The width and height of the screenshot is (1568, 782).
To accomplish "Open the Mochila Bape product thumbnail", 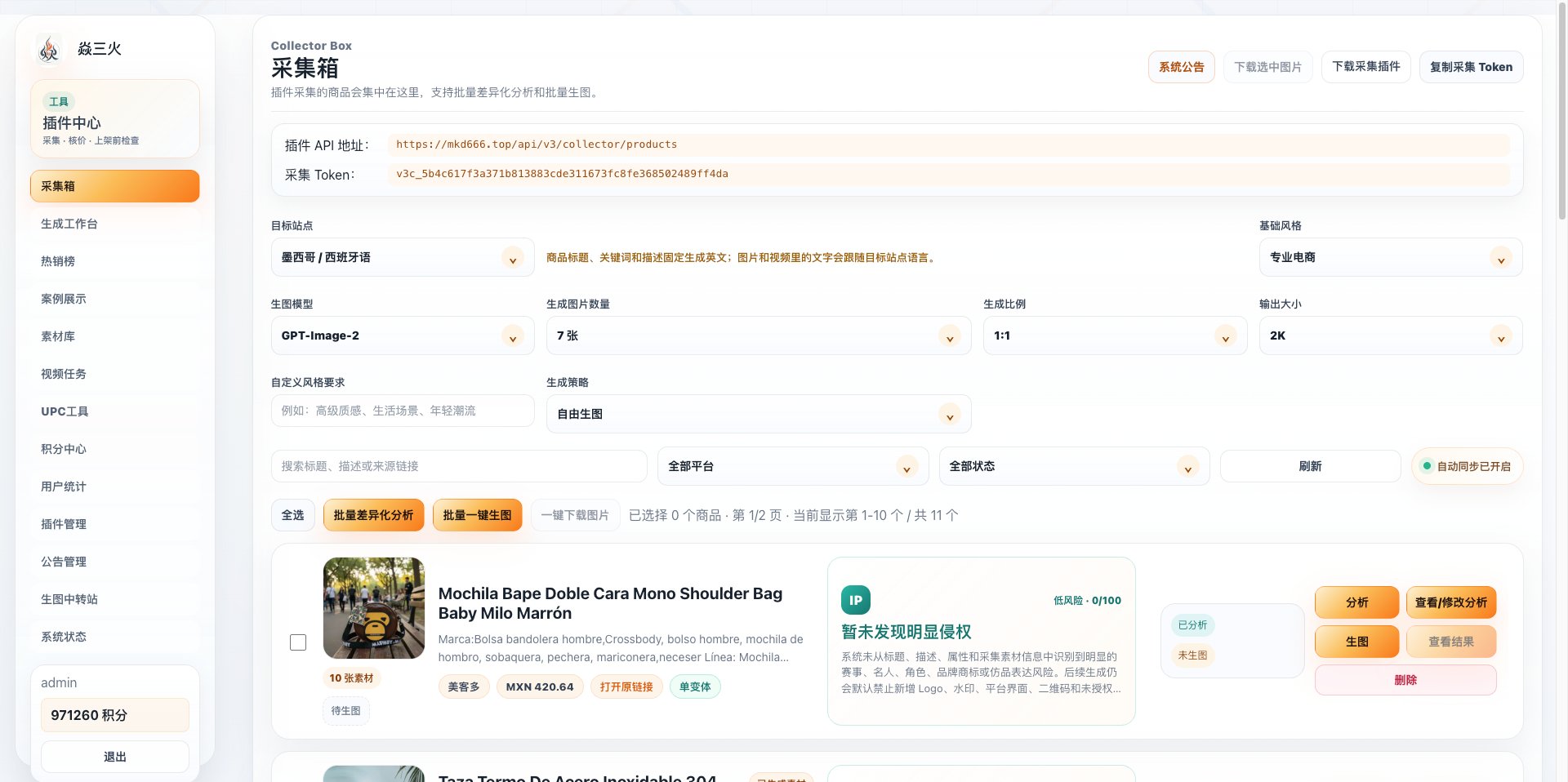I will [x=374, y=608].
